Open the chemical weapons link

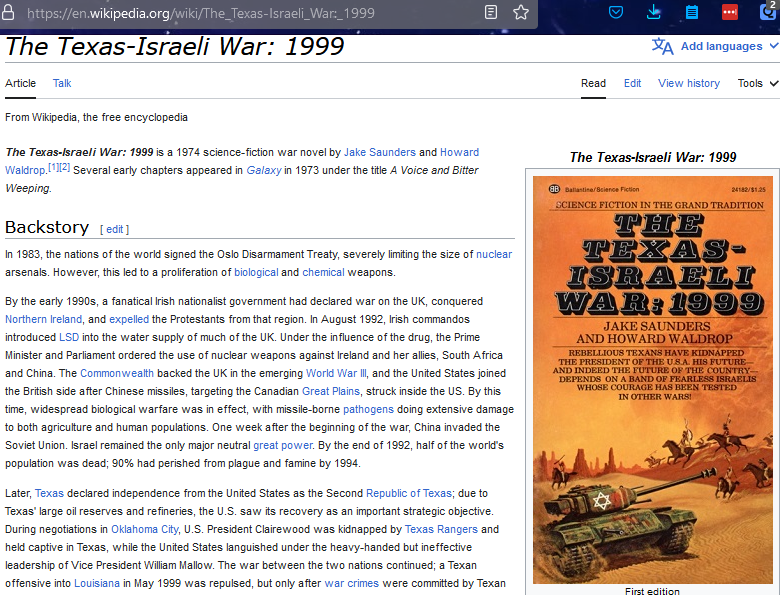323,272
